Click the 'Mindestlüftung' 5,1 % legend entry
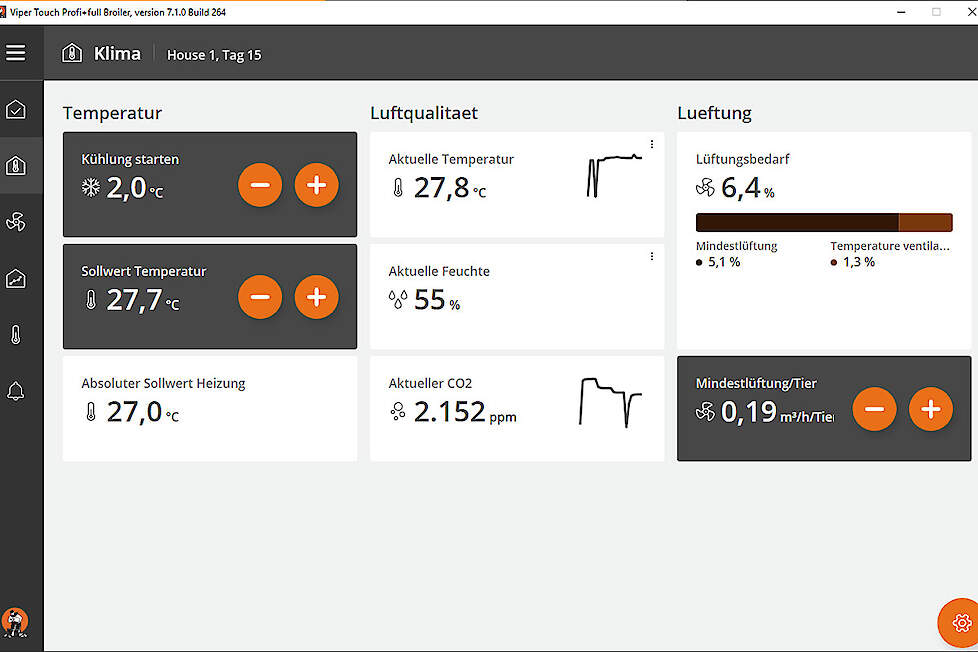This screenshot has width=978, height=652. coord(736,254)
